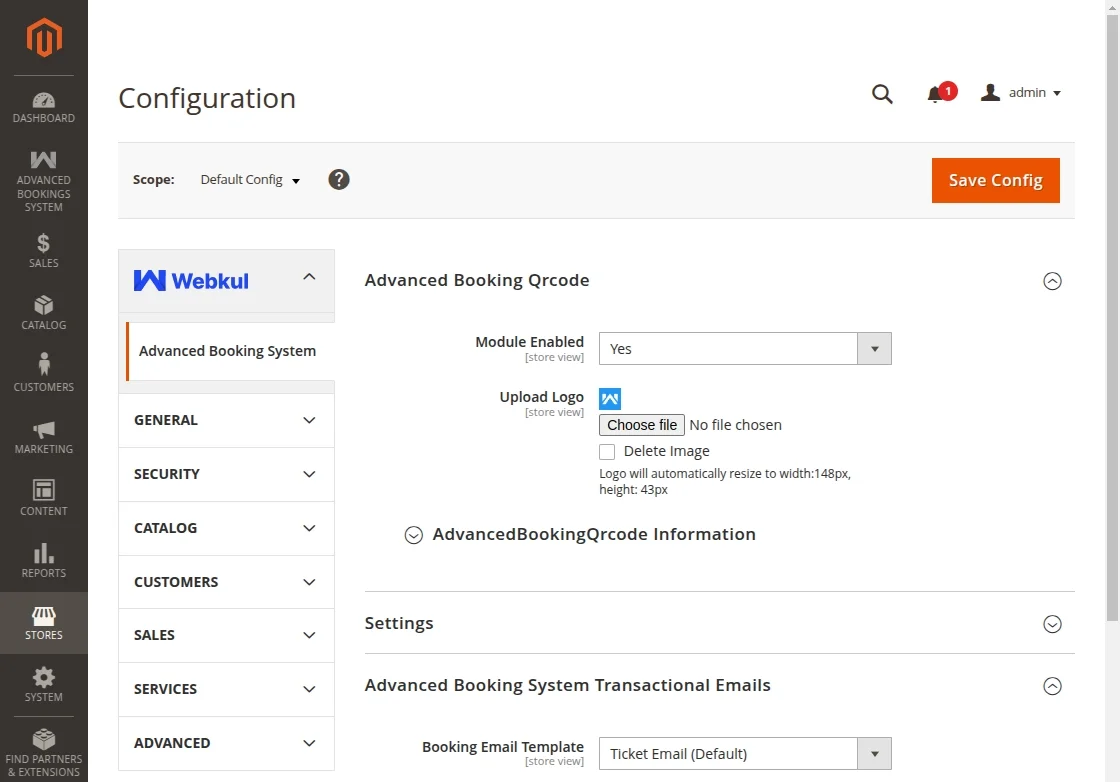Check the Delete Image checkbox

[x=607, y=452]
